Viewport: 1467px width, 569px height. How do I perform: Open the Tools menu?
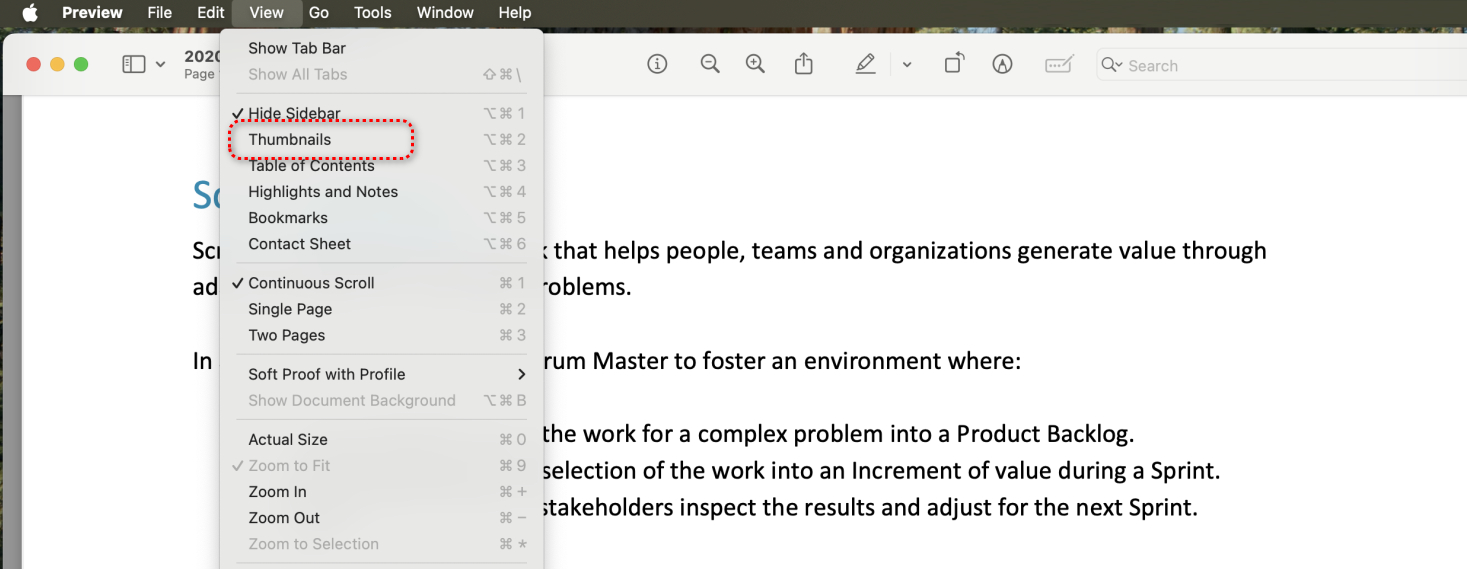(372, 13)
